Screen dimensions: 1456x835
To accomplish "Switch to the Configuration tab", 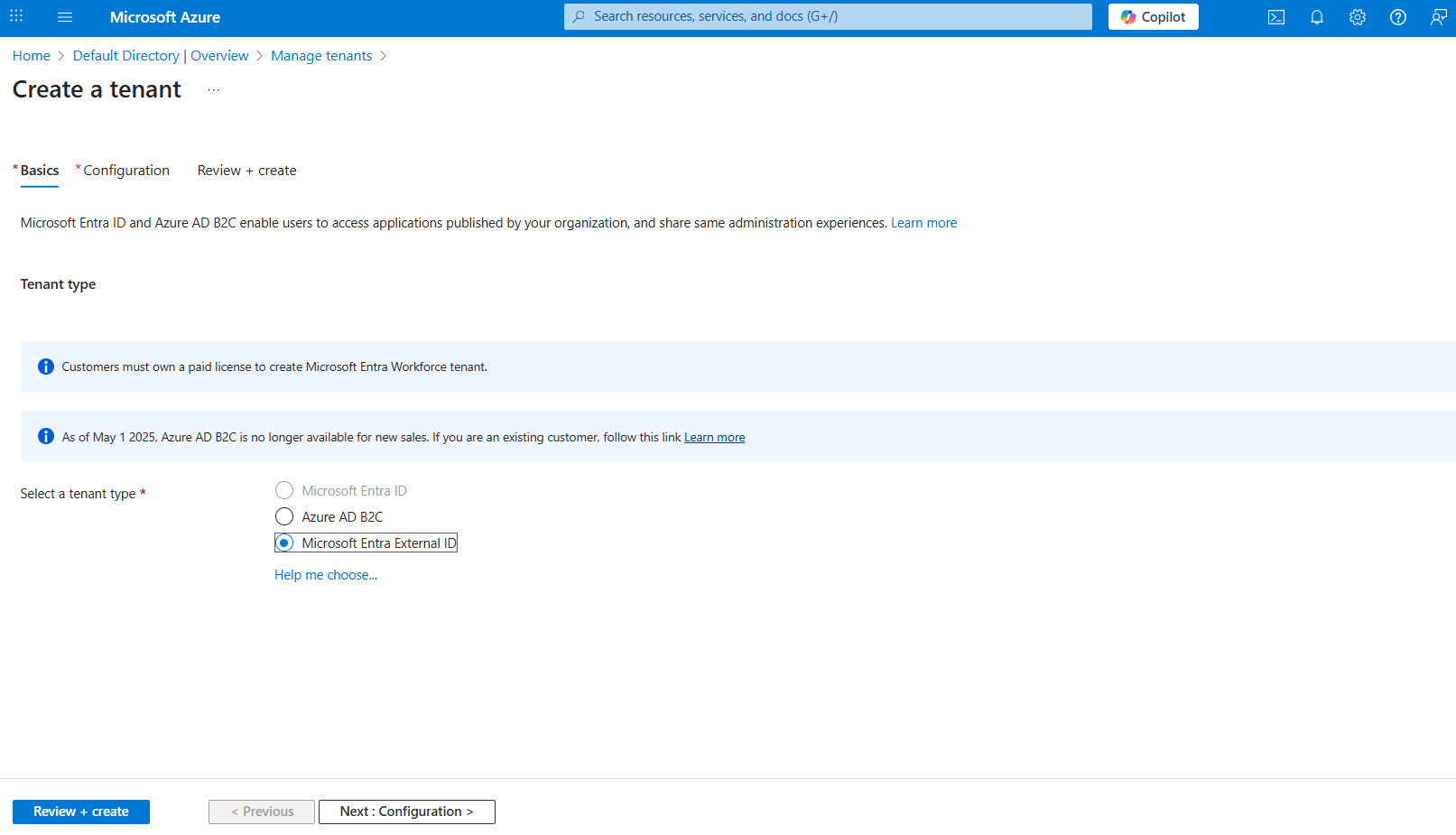I will tap(126, 171).
